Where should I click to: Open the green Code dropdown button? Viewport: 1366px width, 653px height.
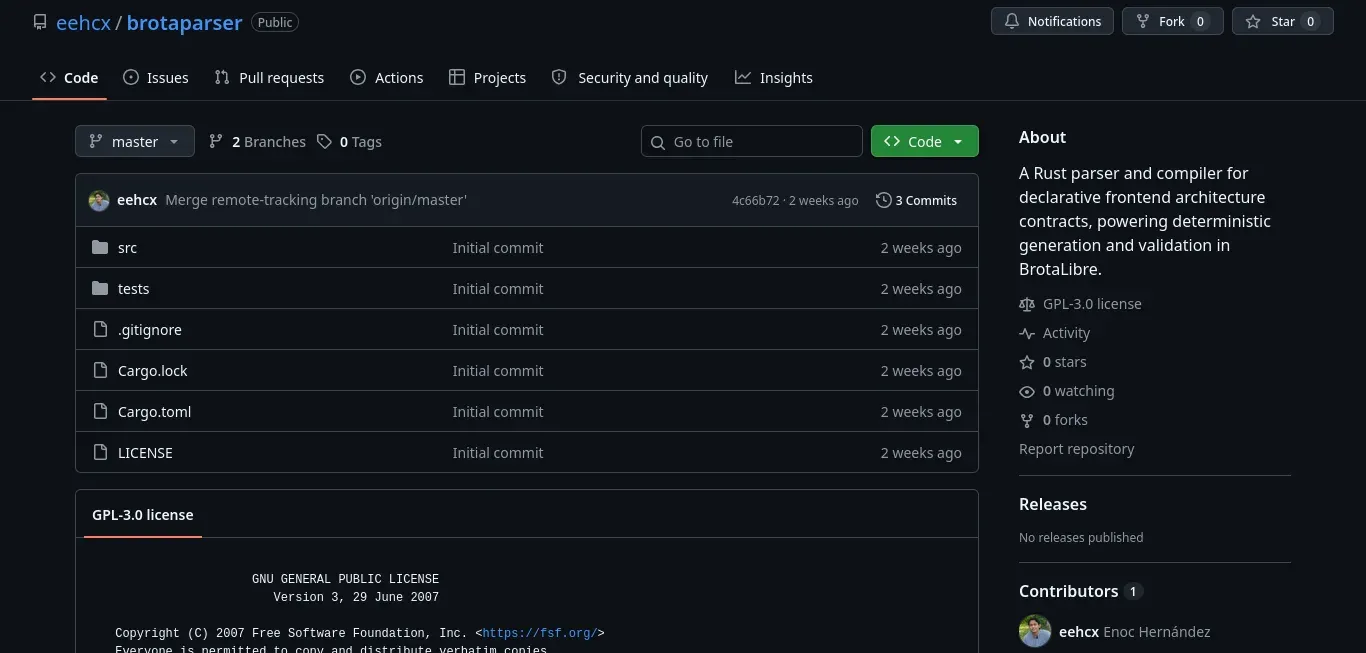[x=925, y=141]
